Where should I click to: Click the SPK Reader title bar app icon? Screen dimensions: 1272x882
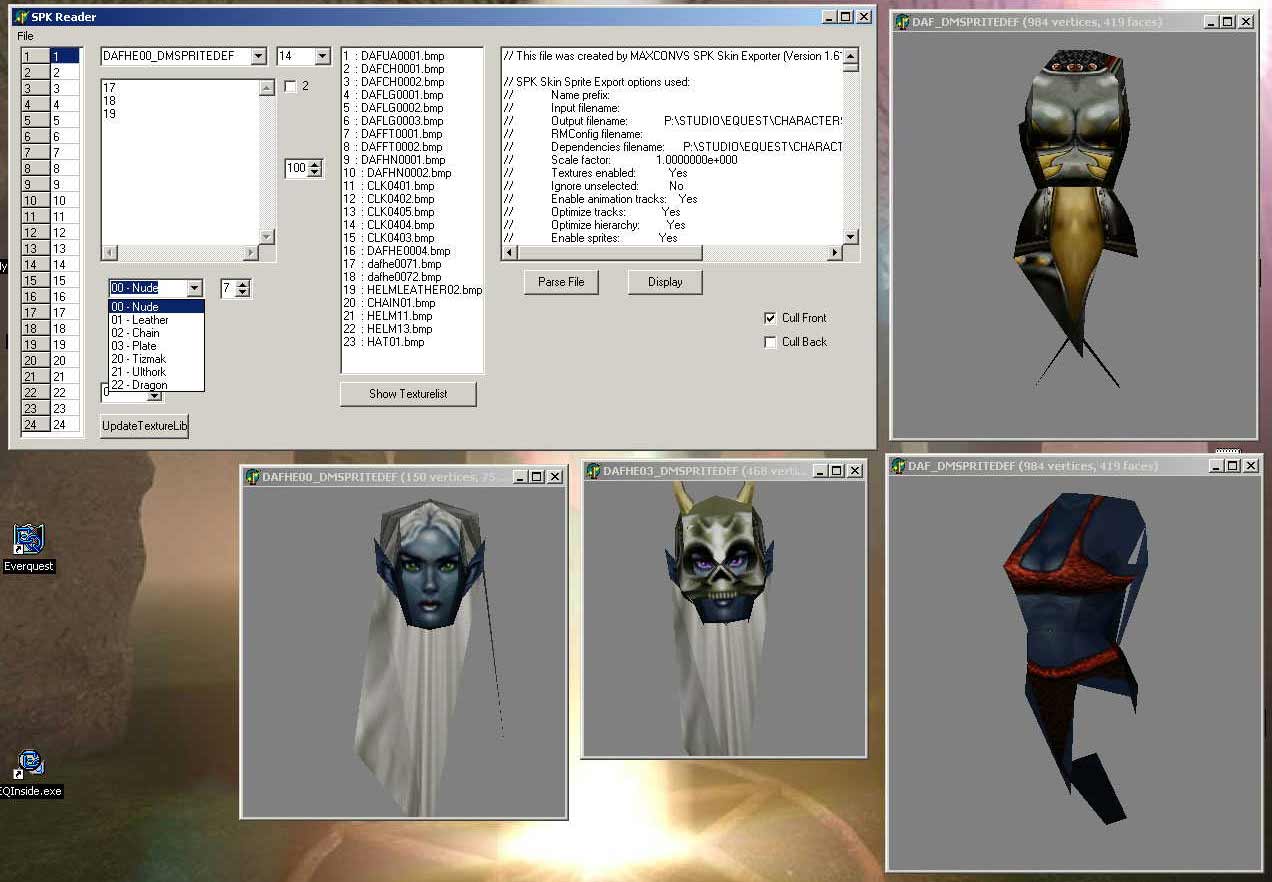(21, 17)
